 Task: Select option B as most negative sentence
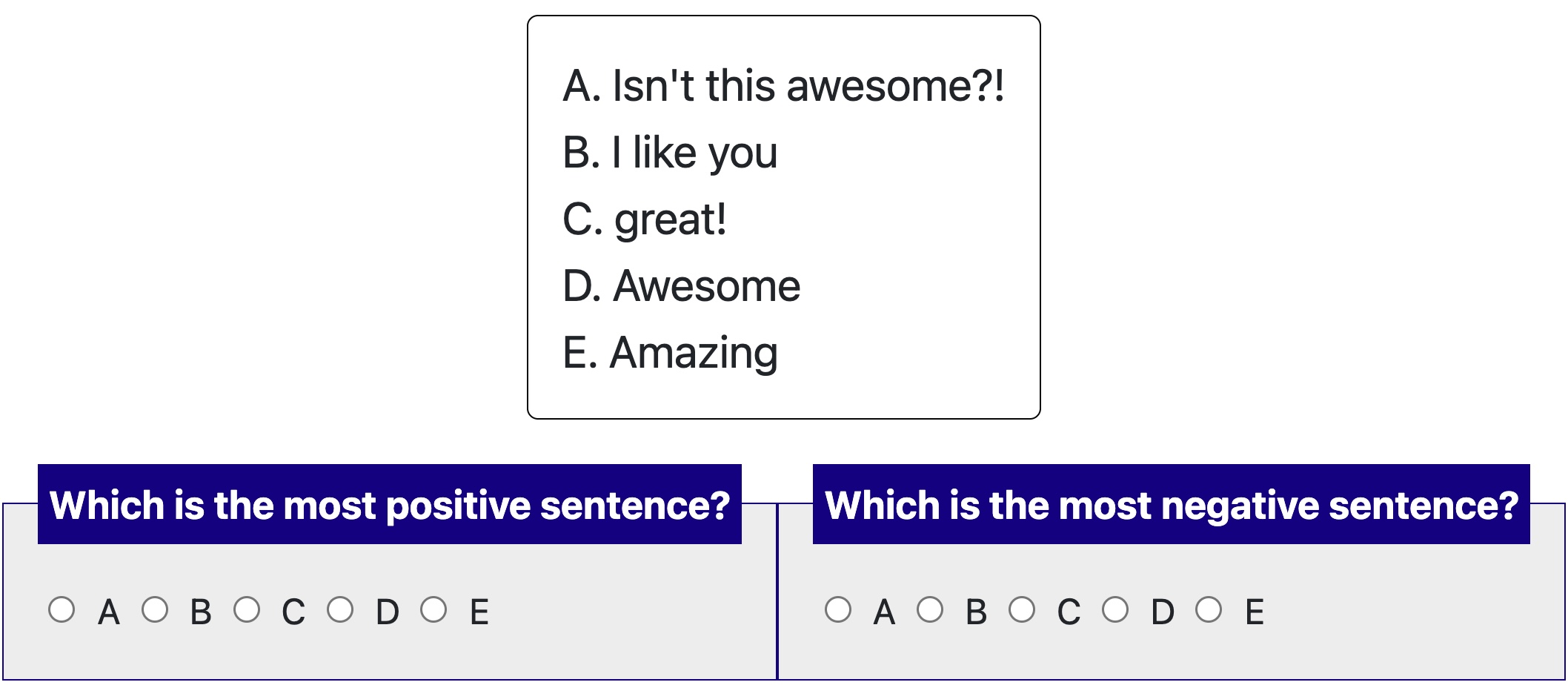pyautogui.click(x=930, y=609)
